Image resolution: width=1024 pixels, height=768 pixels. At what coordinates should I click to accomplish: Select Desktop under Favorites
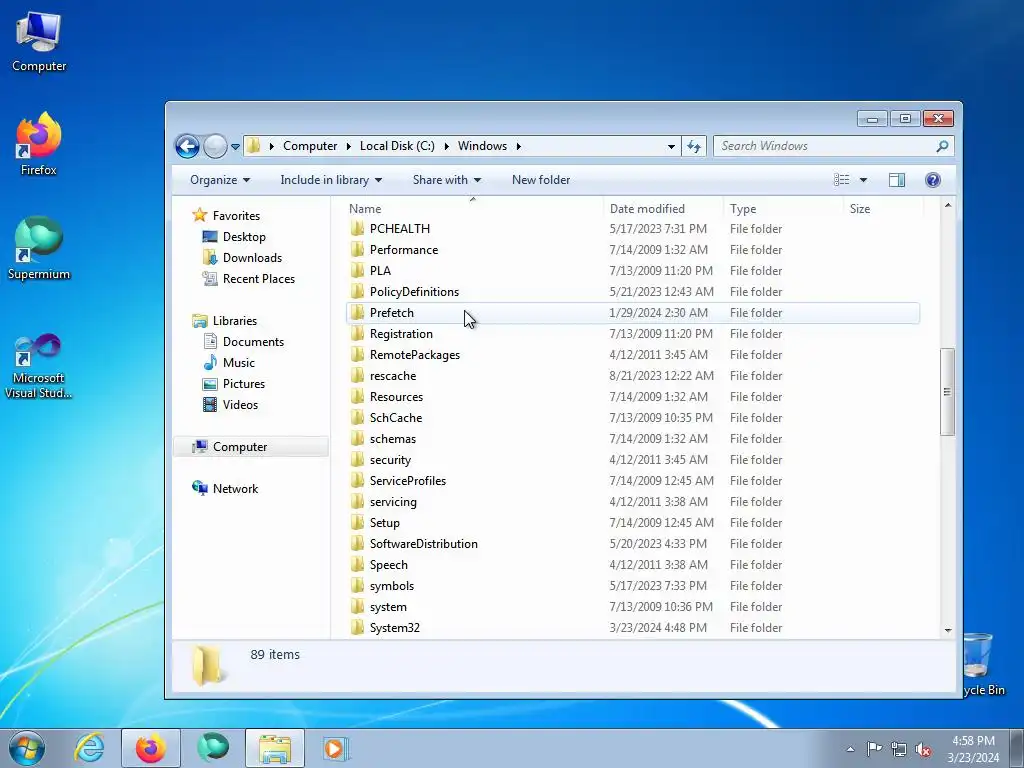coord(234,236)
